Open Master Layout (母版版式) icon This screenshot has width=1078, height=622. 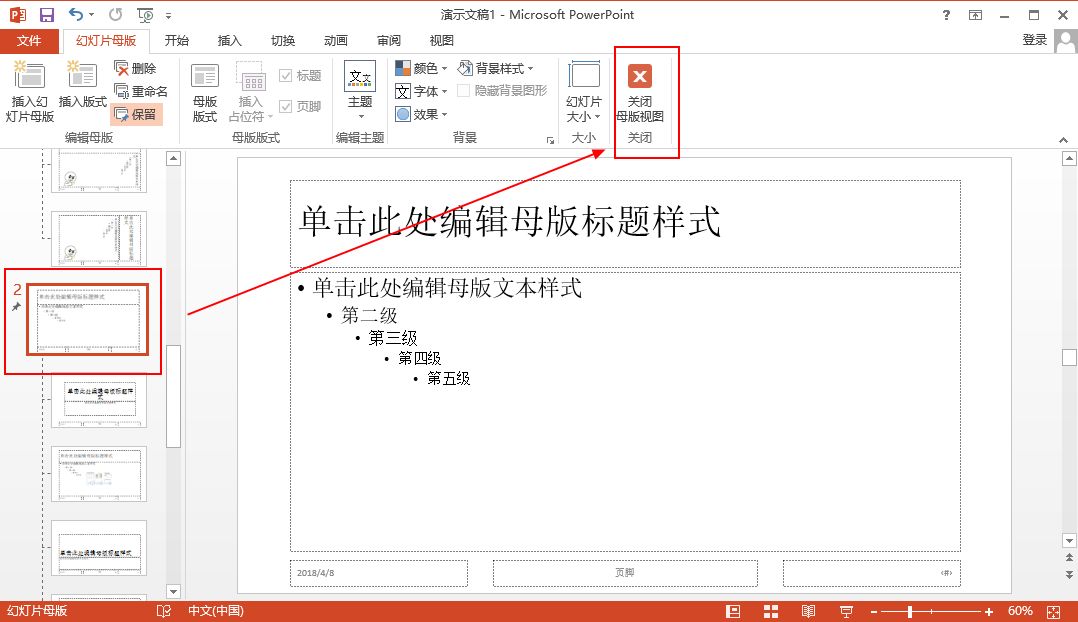point(204,77)
